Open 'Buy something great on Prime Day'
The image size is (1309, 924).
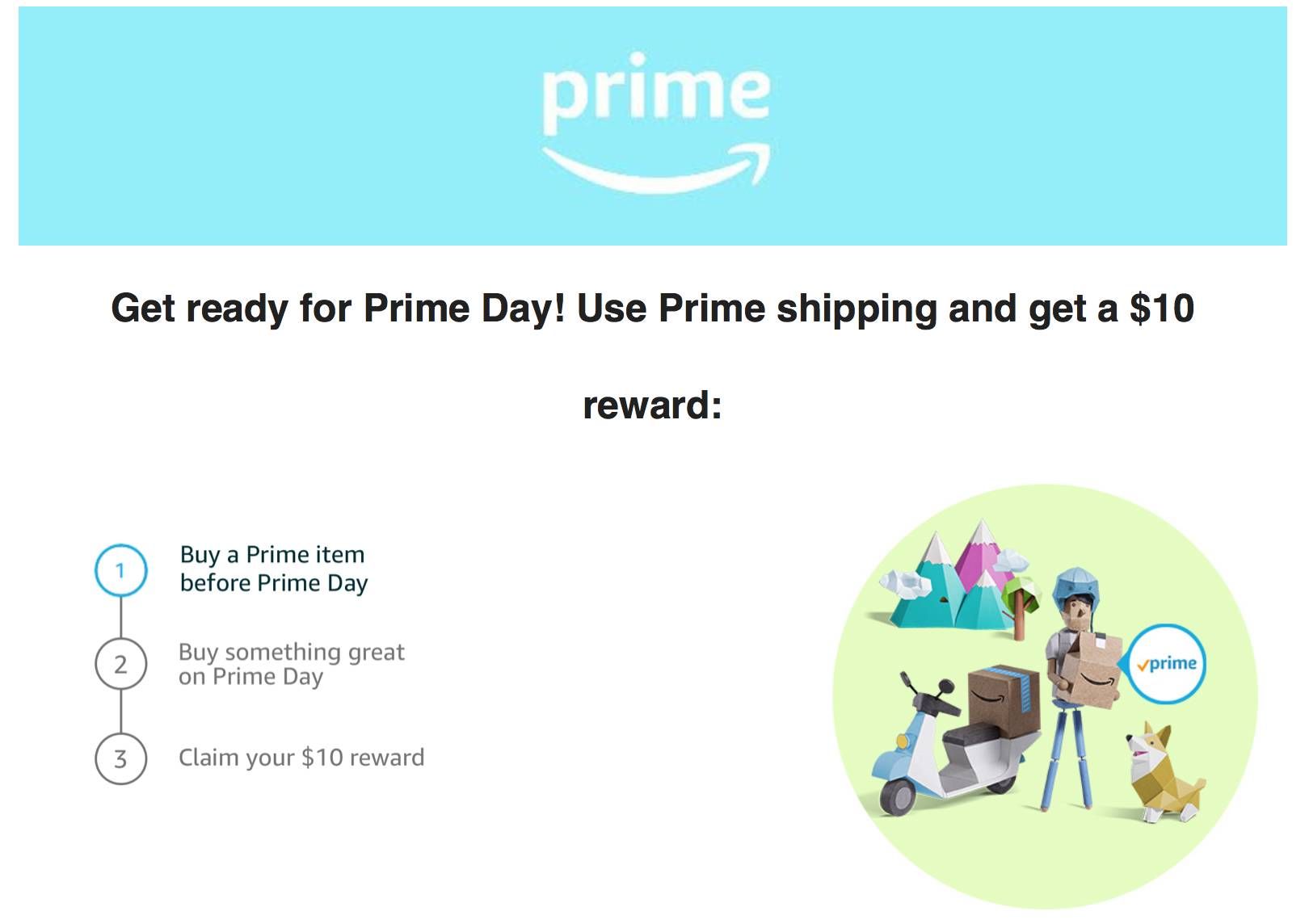[x=291, y=664]
